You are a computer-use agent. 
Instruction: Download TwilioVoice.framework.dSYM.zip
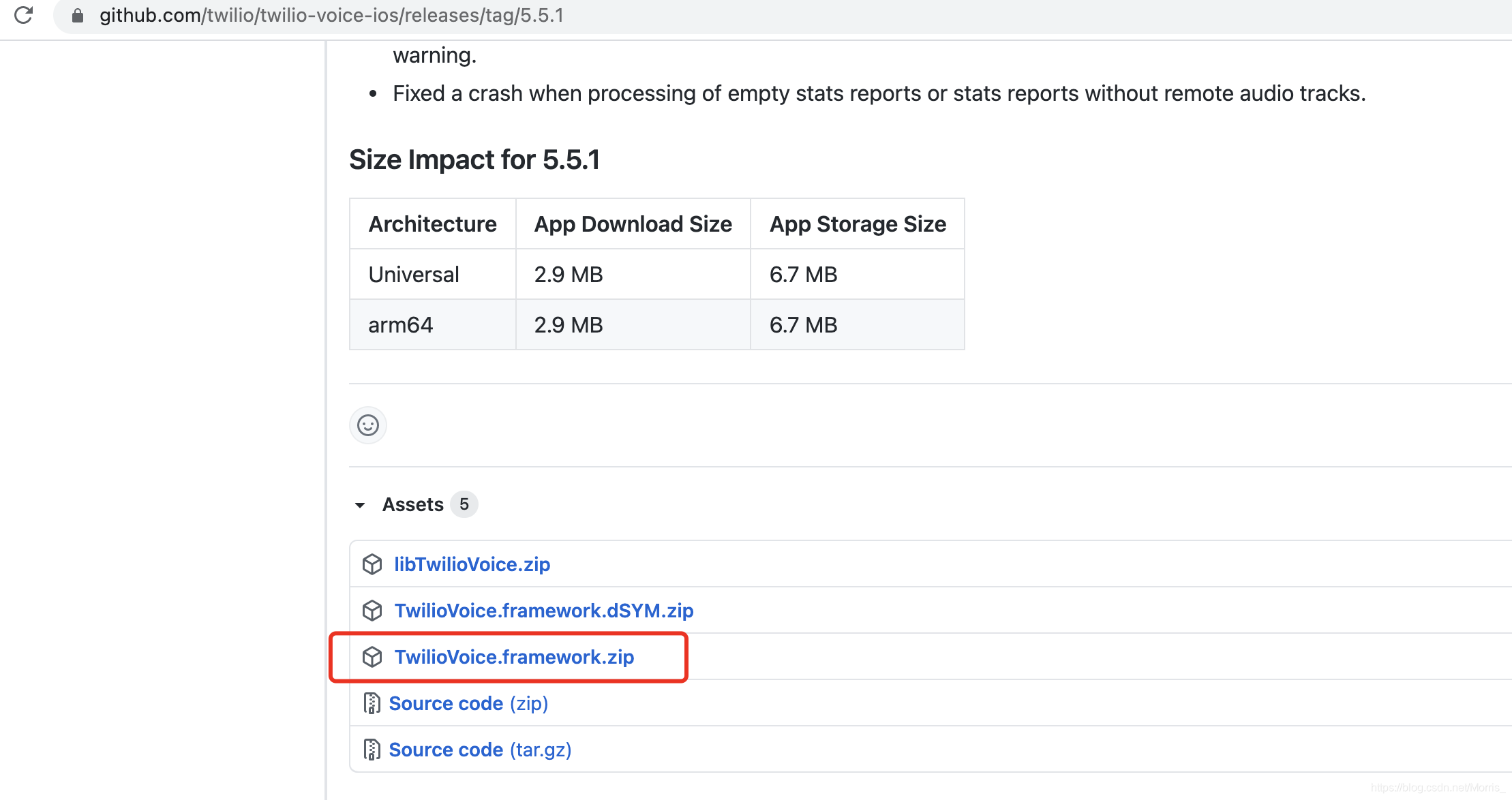click(x=543, y=611)
